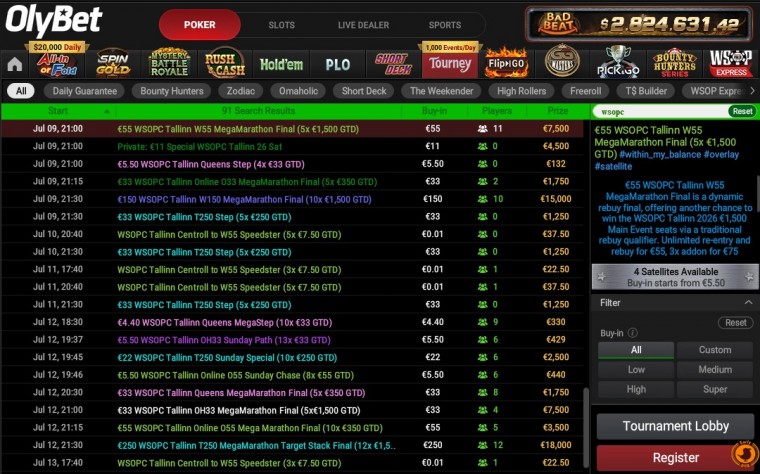The width and height of the screenshot is (760, 474).
Task: Open the Tournament Lobby
Action: click(x=675, y=426)
